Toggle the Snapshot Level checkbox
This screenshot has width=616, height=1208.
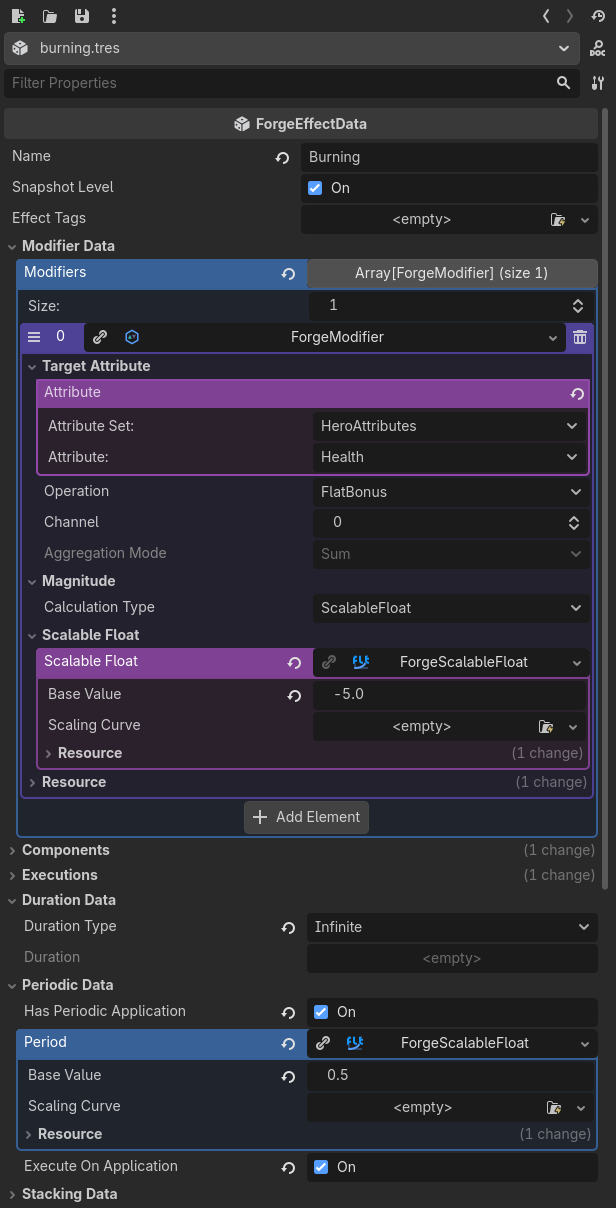pyautogui.click(x=315, y=188)
